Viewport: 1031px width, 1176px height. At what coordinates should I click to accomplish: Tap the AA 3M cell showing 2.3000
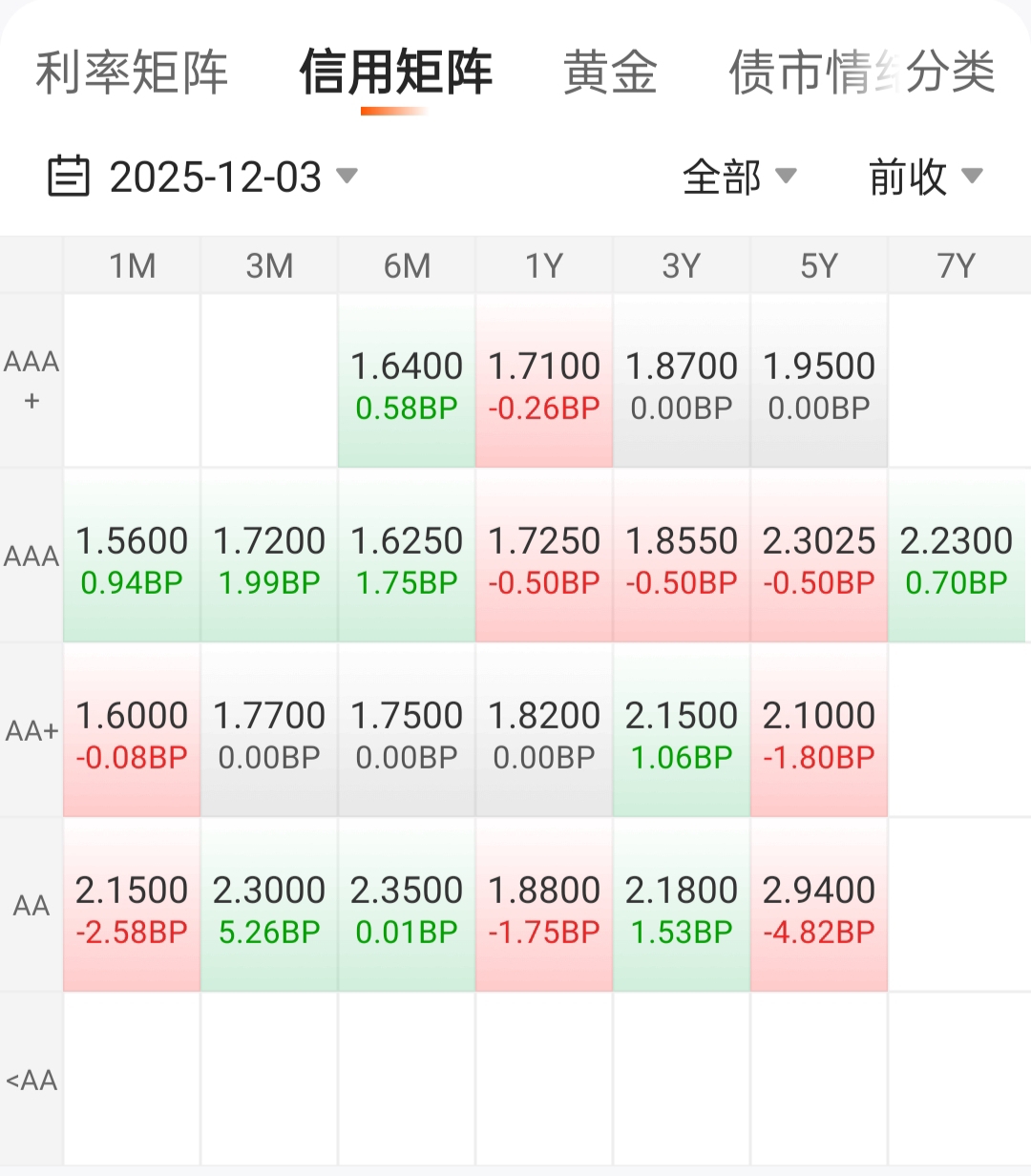tap(269, 906)
